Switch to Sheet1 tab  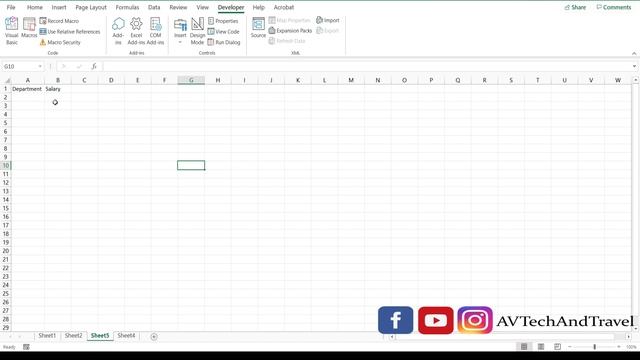(x=47, y=336)
